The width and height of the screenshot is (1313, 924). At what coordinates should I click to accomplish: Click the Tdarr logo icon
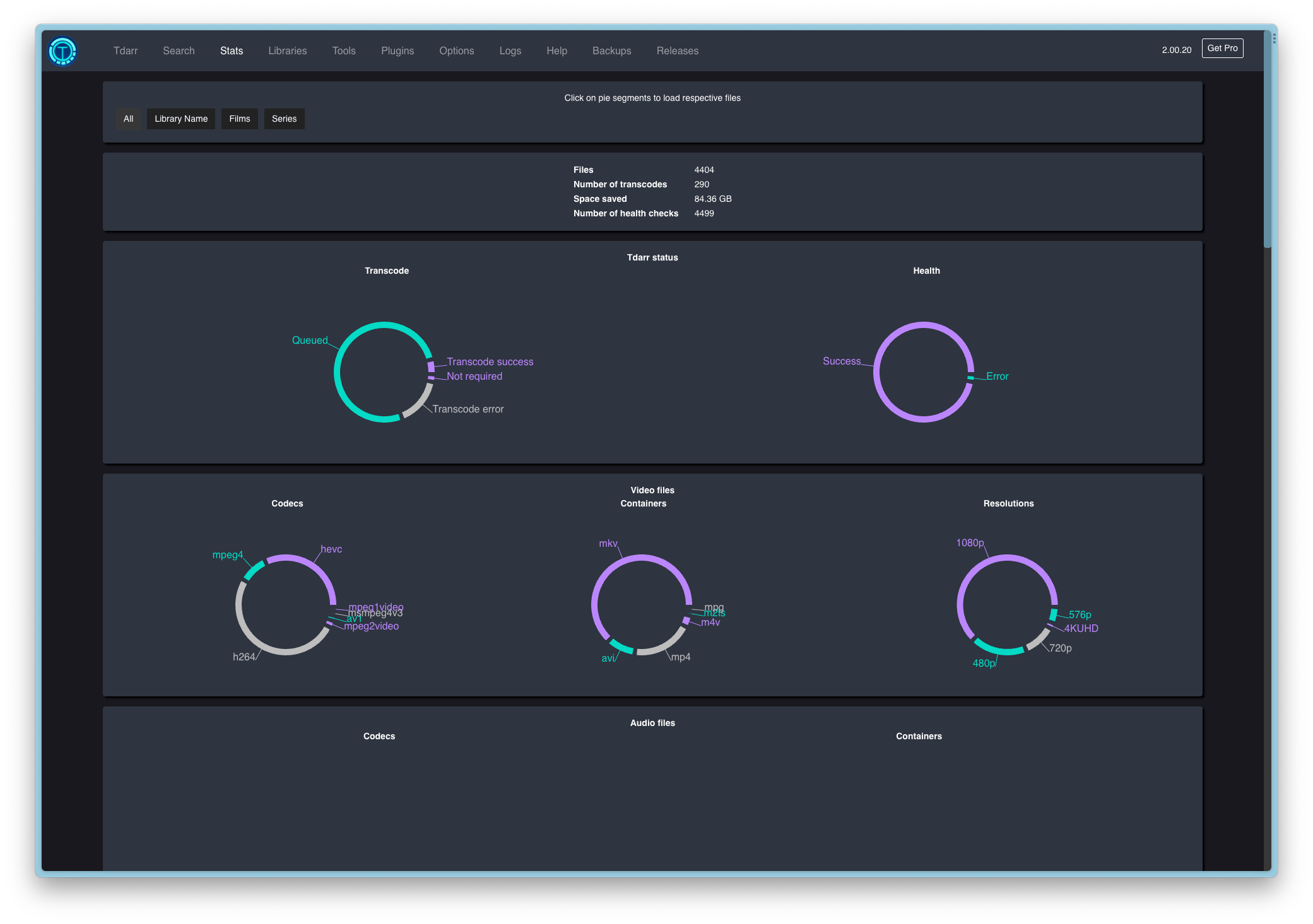tap(62, 50)
